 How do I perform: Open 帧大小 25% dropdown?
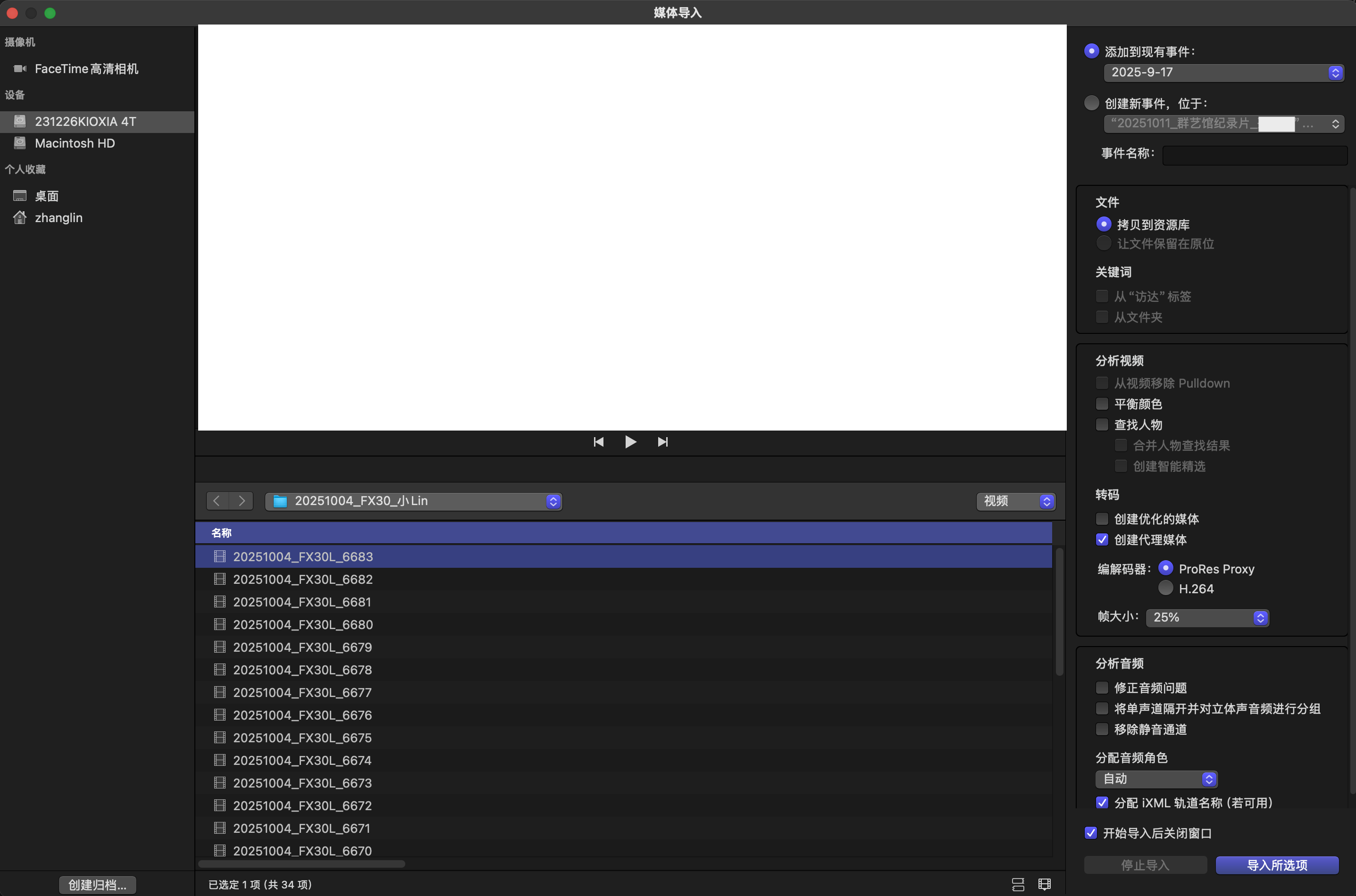point(1207,617)
